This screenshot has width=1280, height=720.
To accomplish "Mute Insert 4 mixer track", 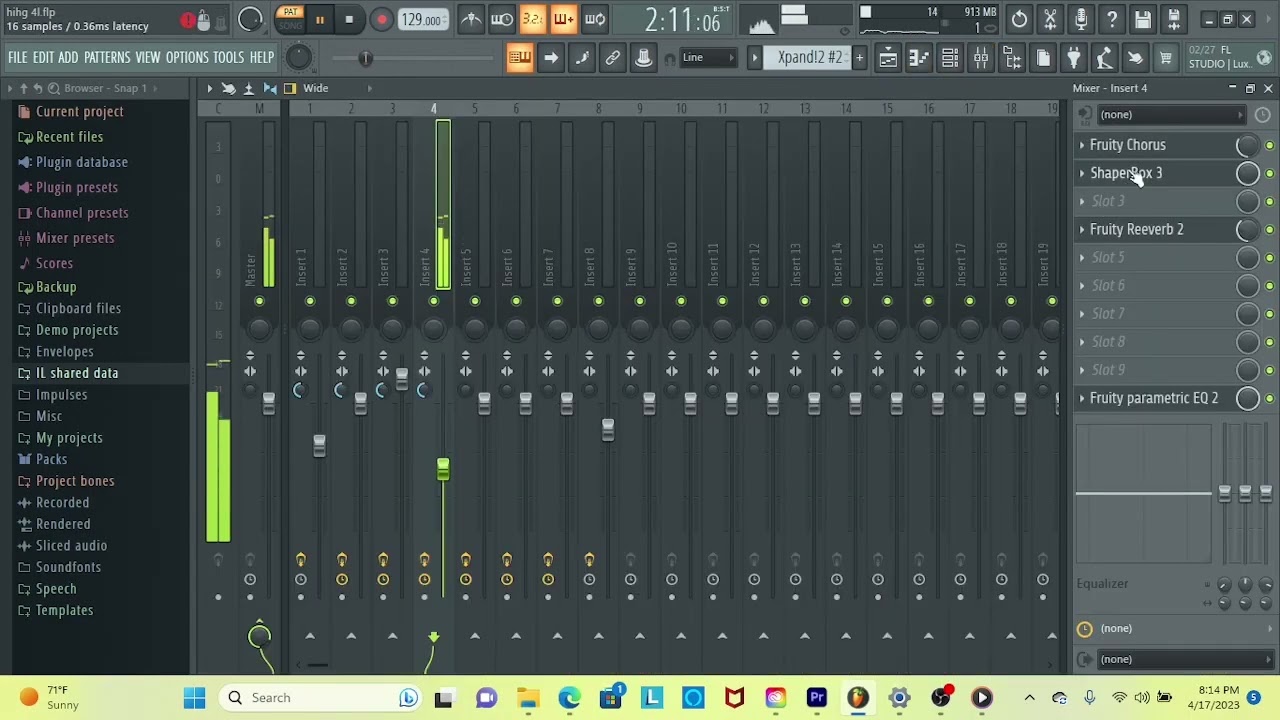I will pos(433,301).
